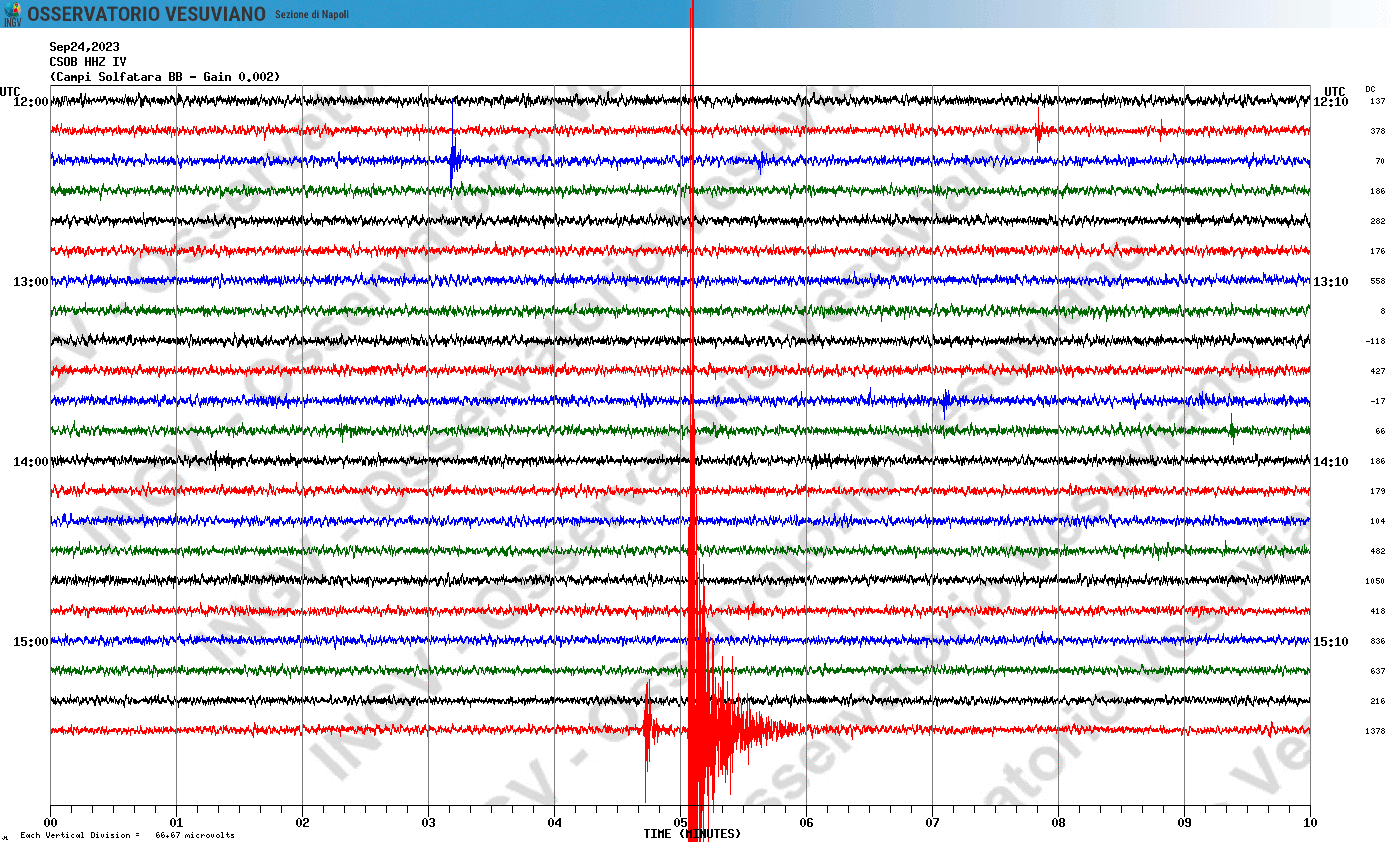The width and height of the screenshot is (1390, 849).
Task: Select the date label Sep24,2023
Action: coord(84,46)
